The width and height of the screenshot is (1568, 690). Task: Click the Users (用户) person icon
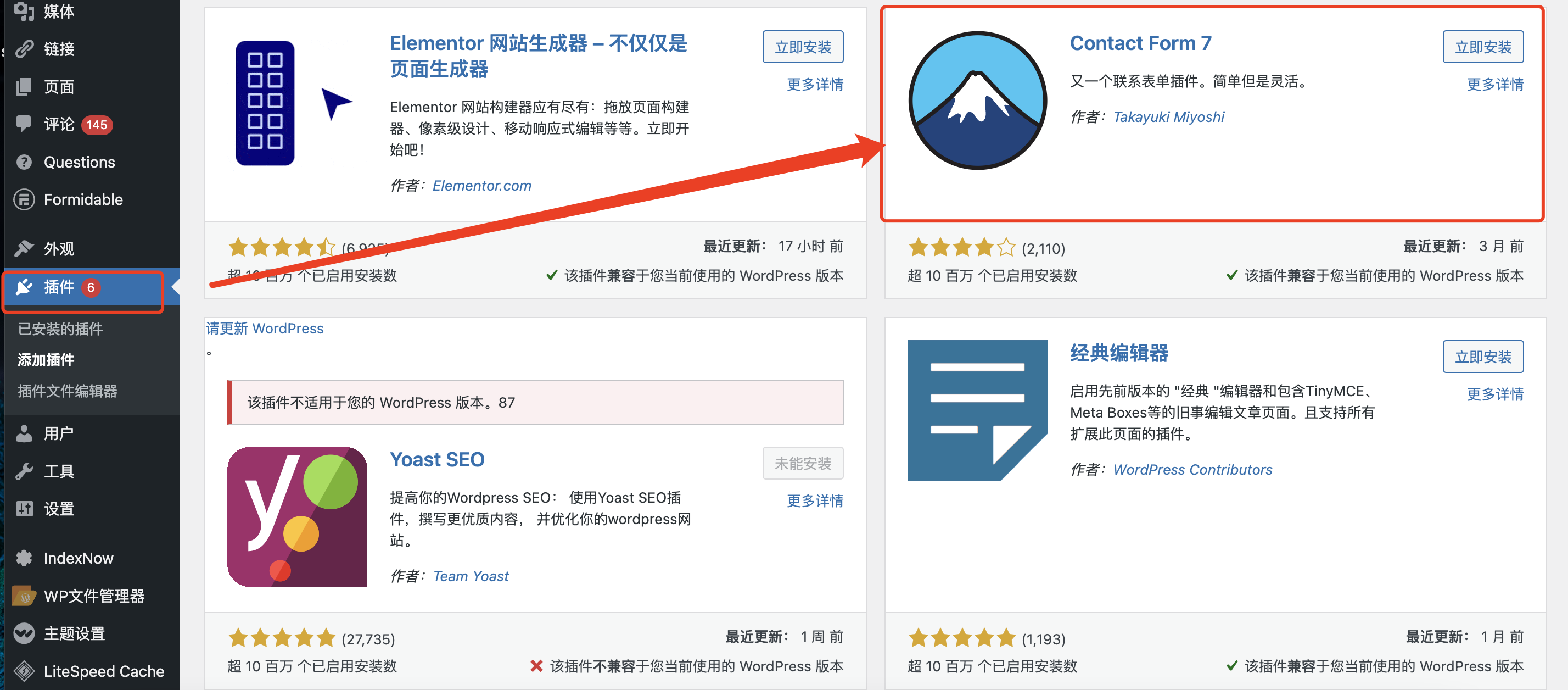tap(24, 433)
